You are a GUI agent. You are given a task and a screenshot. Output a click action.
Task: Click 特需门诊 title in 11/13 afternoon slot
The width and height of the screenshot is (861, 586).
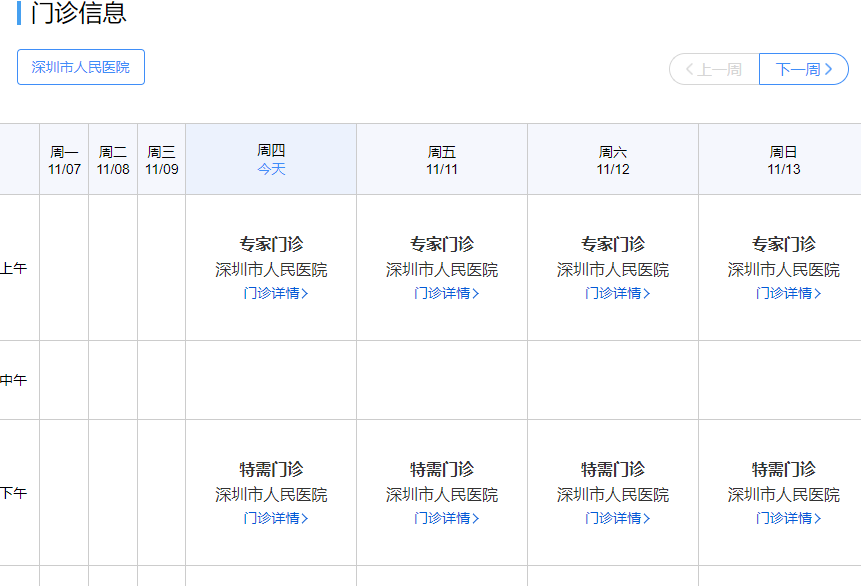pos(784,469)
